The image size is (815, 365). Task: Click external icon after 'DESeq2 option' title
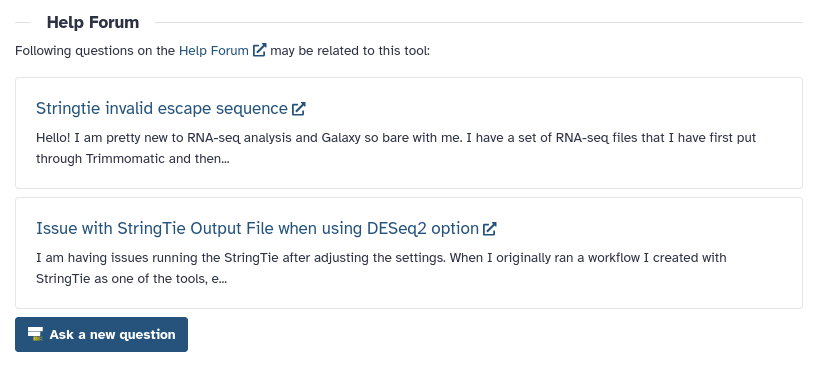(x=490, y=229)
